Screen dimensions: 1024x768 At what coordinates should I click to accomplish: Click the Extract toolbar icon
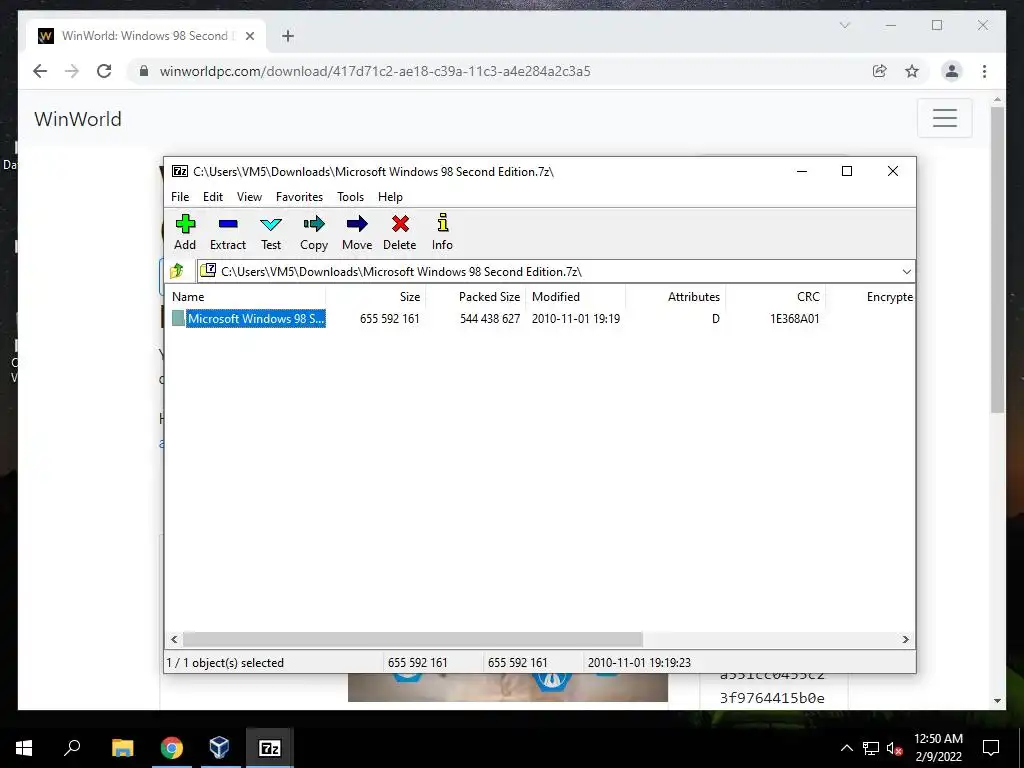click(227, 232)
